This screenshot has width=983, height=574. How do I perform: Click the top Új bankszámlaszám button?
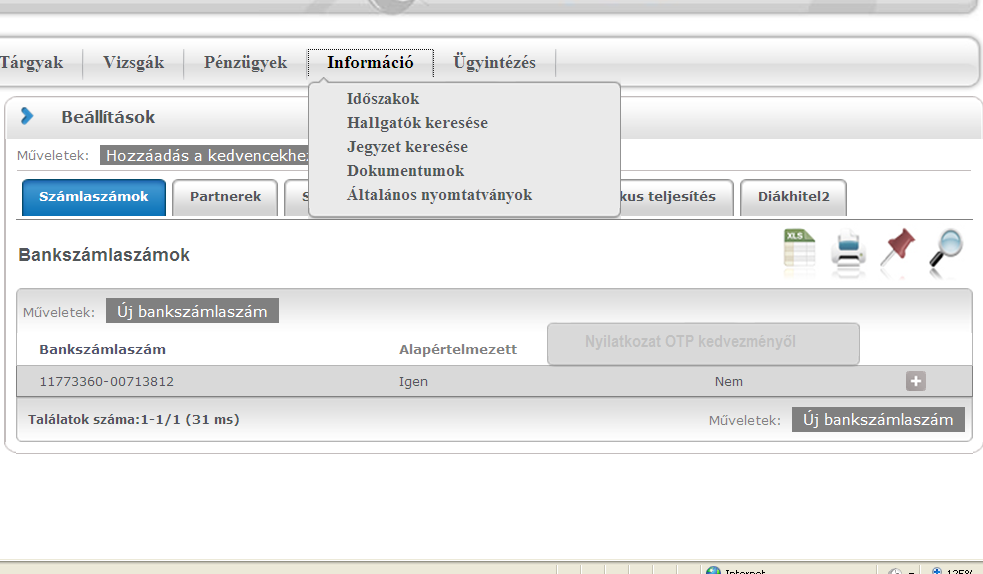[192, 311]
